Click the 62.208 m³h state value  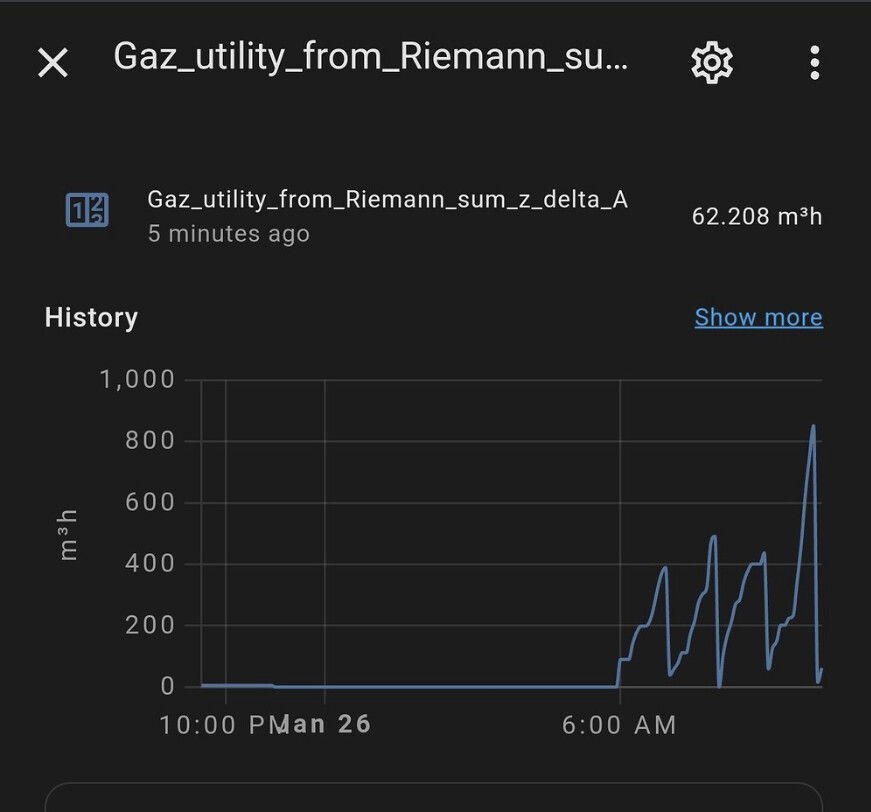tap(757, 216)
